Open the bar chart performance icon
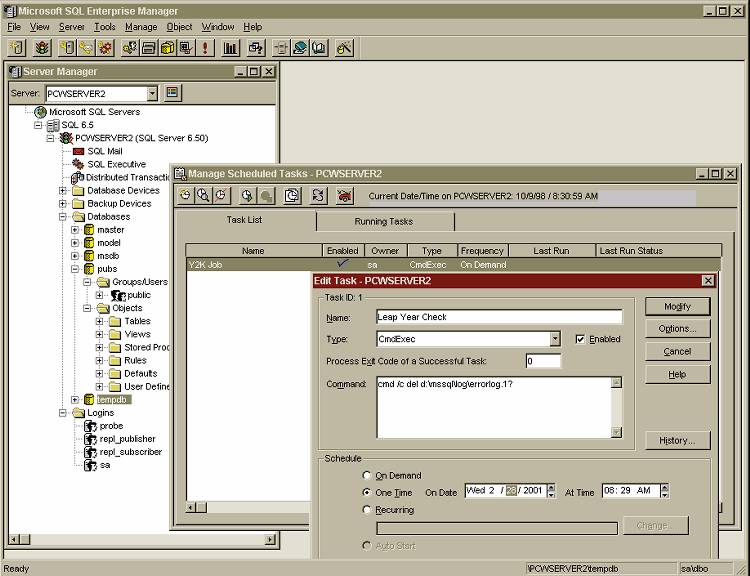This screenshot has width=750, height=576. coord(231,48)
